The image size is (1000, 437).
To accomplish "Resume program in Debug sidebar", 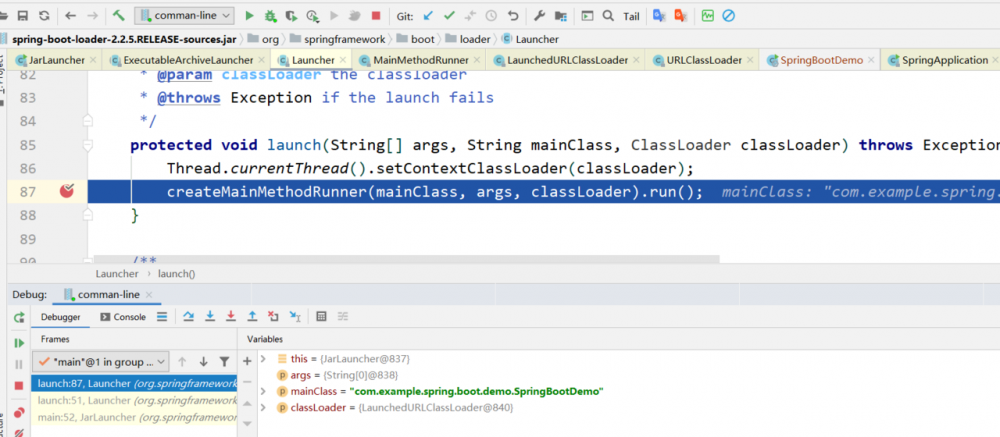I will [x=19, y=343].
